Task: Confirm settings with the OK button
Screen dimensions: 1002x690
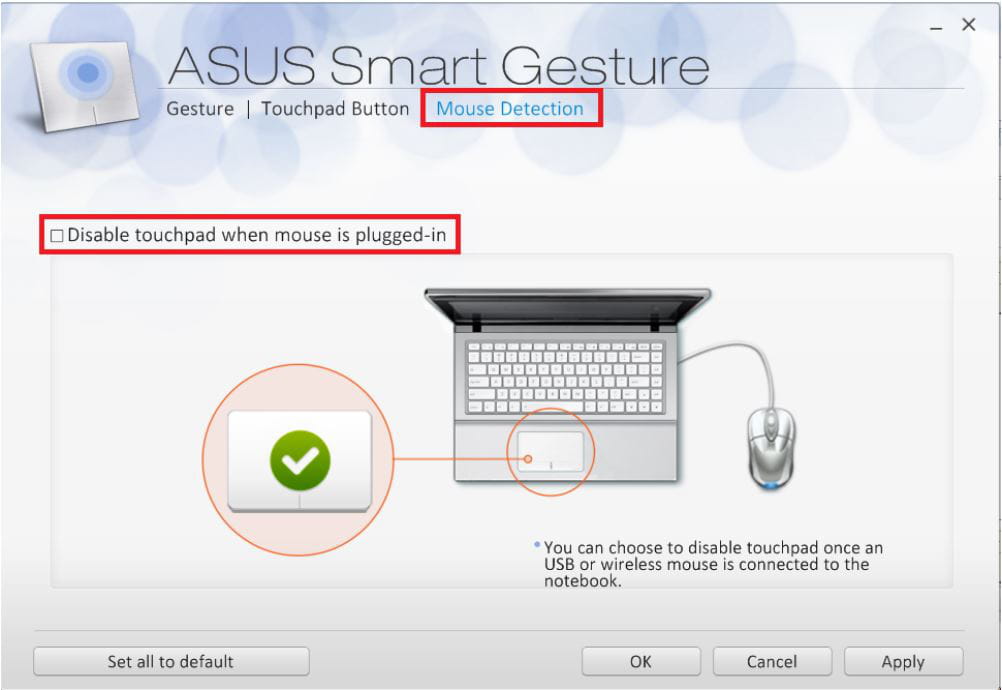Action: [x=641, y=661]
